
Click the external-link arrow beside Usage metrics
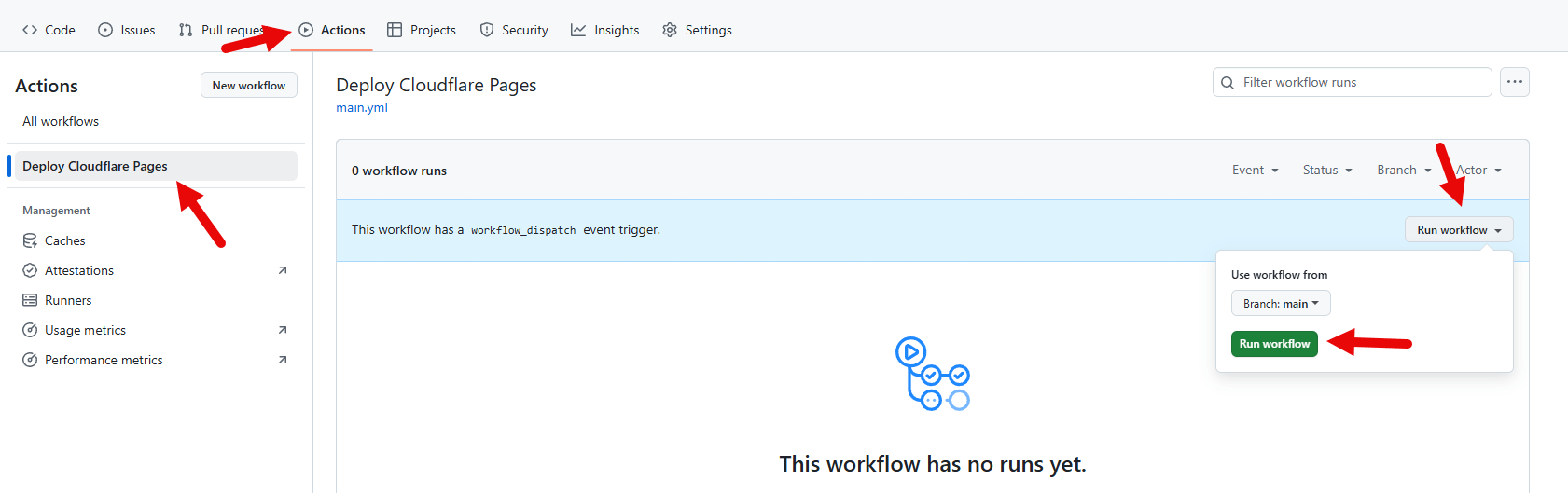(x=283, y=330)
